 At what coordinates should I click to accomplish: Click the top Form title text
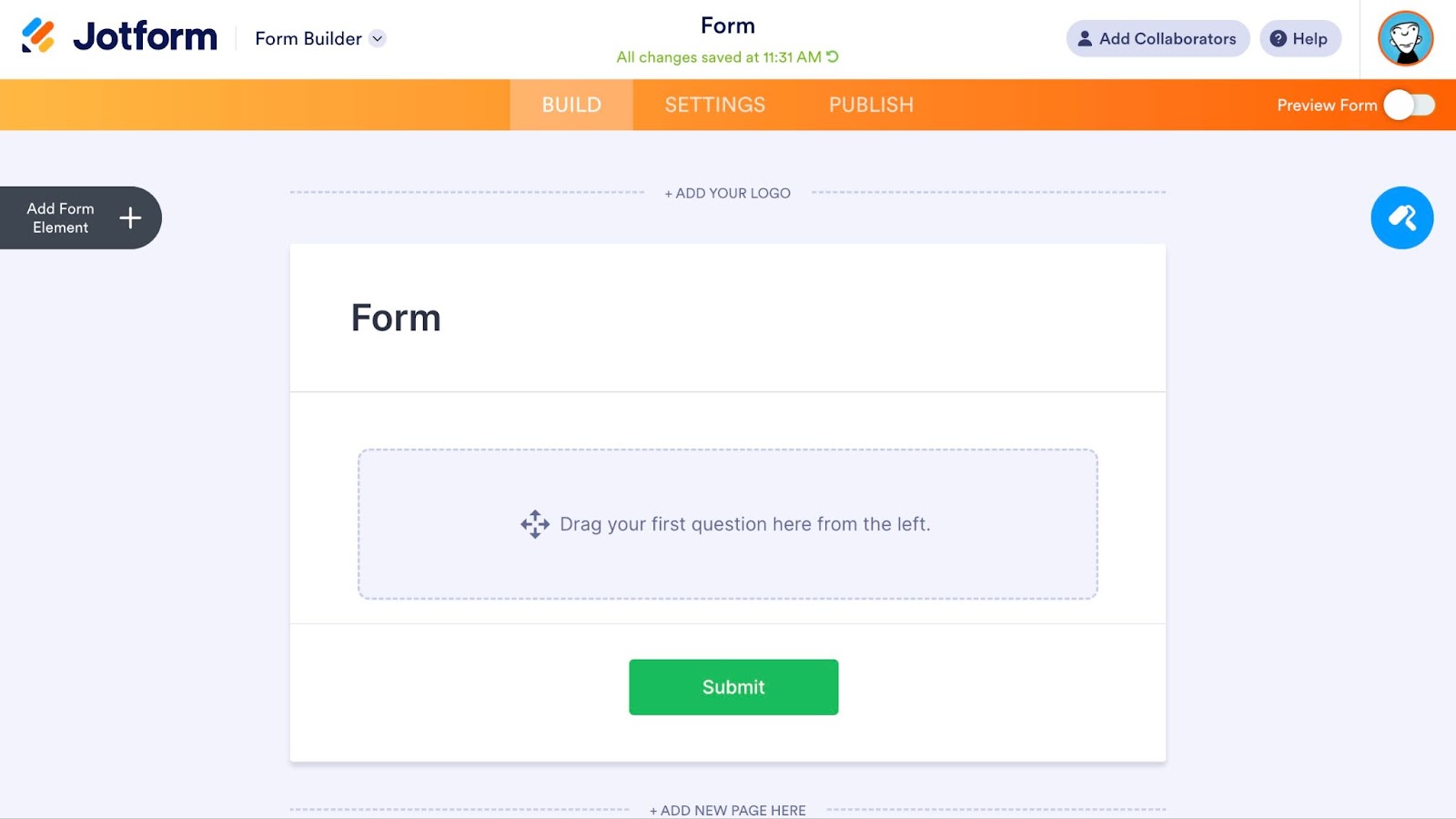tap(728, 25)
